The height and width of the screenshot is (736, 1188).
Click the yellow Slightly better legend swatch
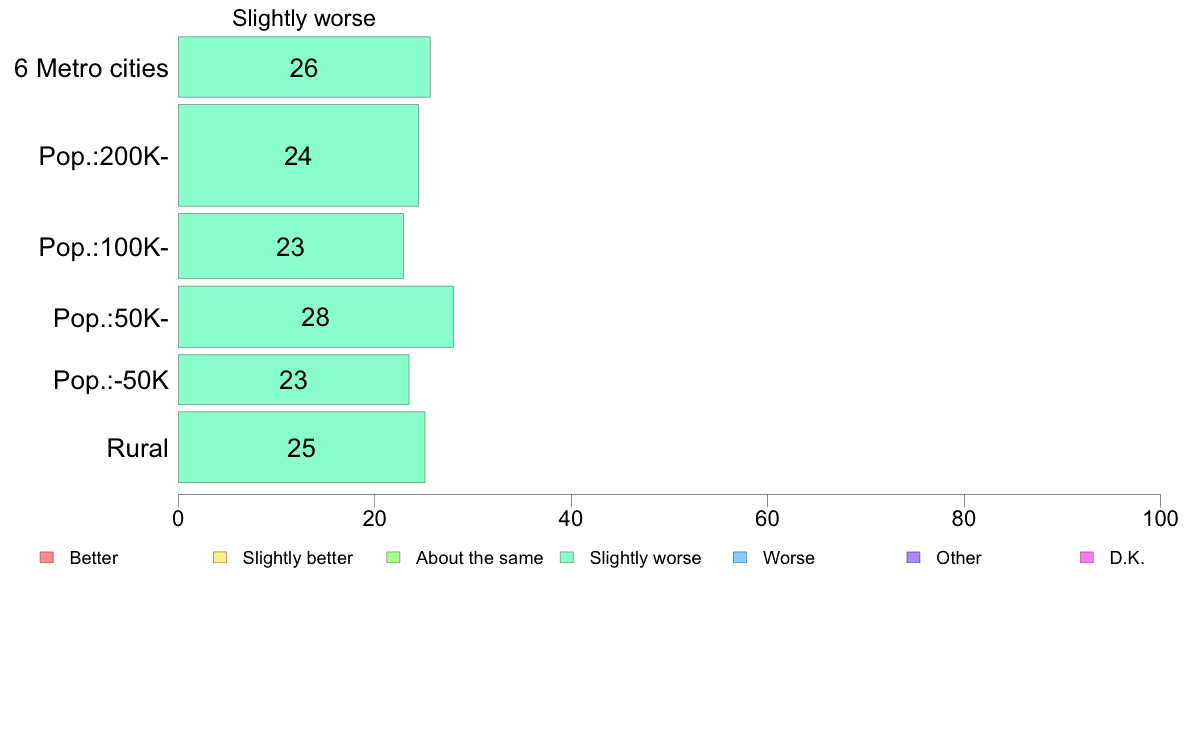tap(220, 558)
